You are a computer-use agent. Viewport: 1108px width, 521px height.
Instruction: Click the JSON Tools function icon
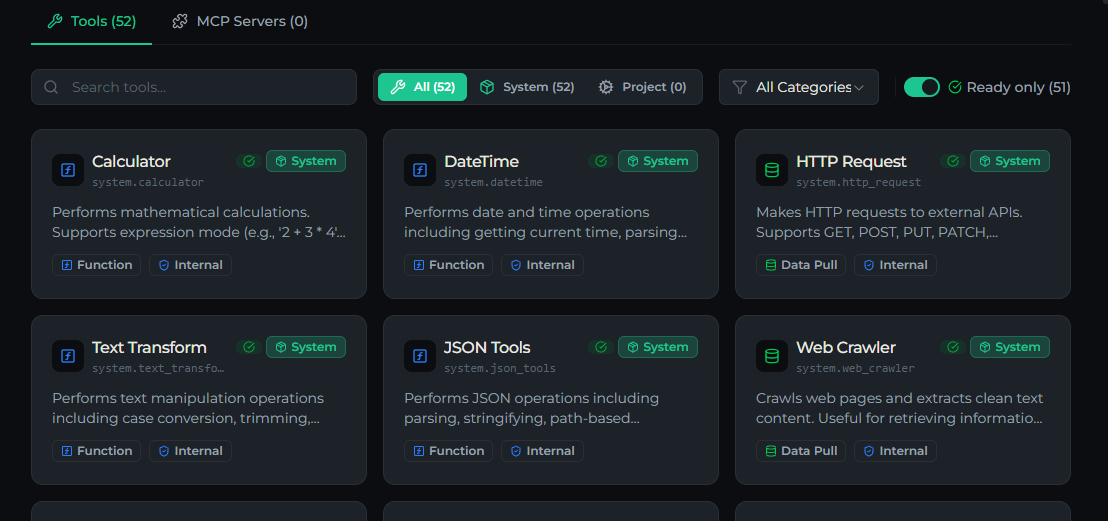pyautogui.click(x=420, y=356)
